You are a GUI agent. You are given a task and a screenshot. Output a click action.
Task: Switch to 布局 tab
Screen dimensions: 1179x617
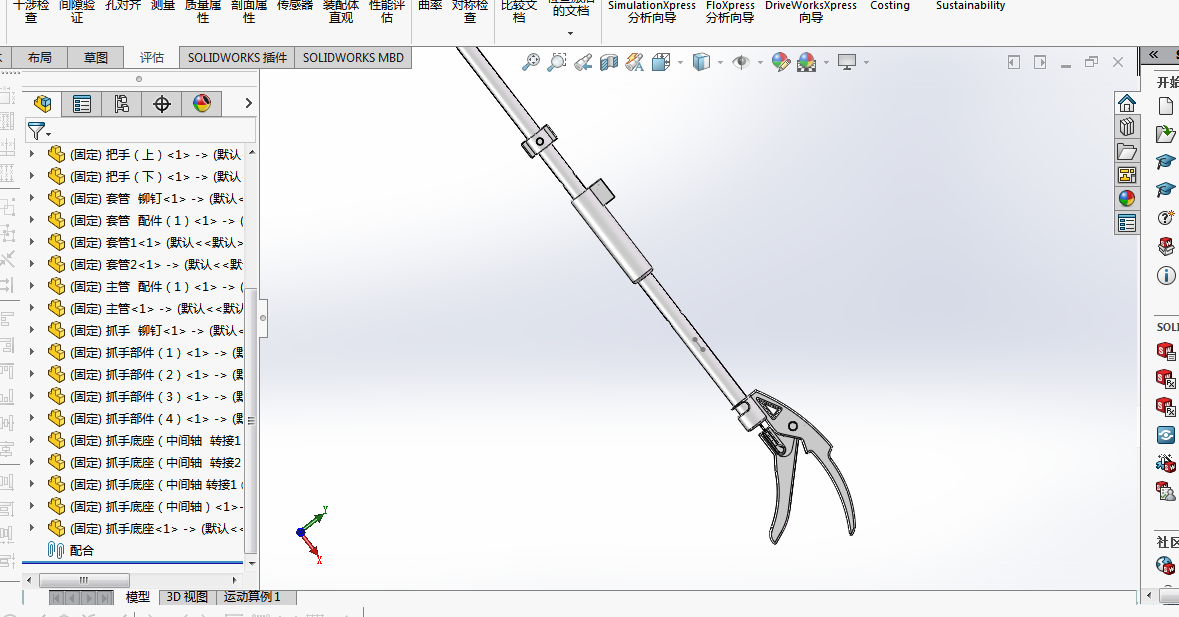click(x=39, y=57)
